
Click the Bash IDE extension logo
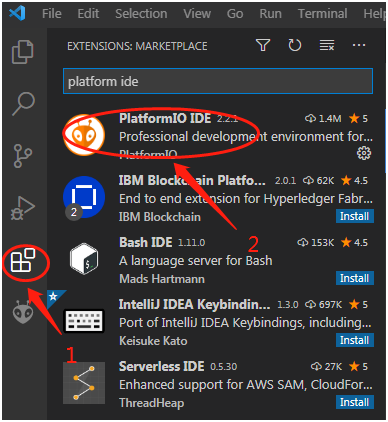[84, 259]
